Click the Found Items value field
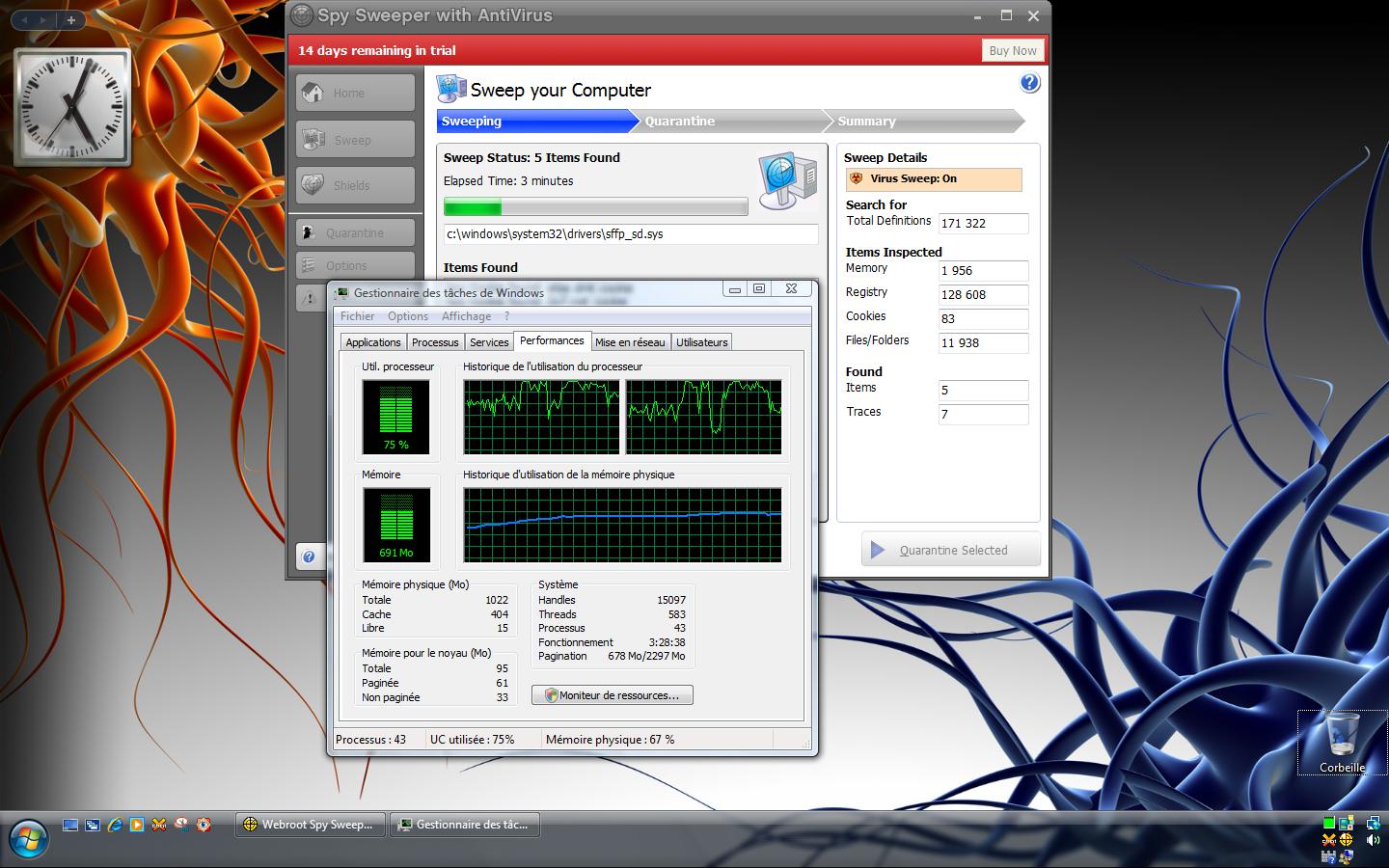This screenshot has height=868, width=1389. 983,391
